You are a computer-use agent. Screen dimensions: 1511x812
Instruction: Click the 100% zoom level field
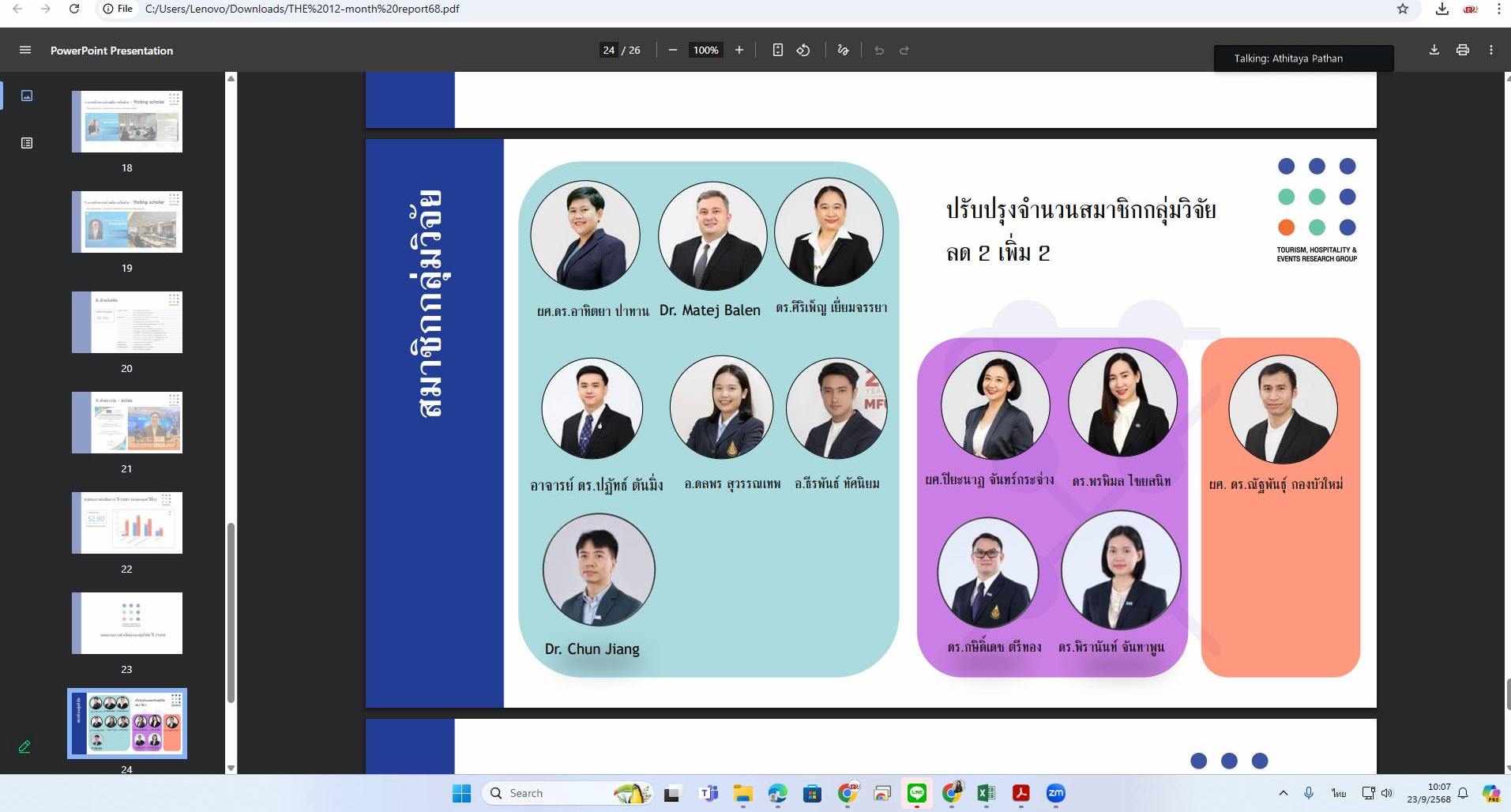coord(705,50)
